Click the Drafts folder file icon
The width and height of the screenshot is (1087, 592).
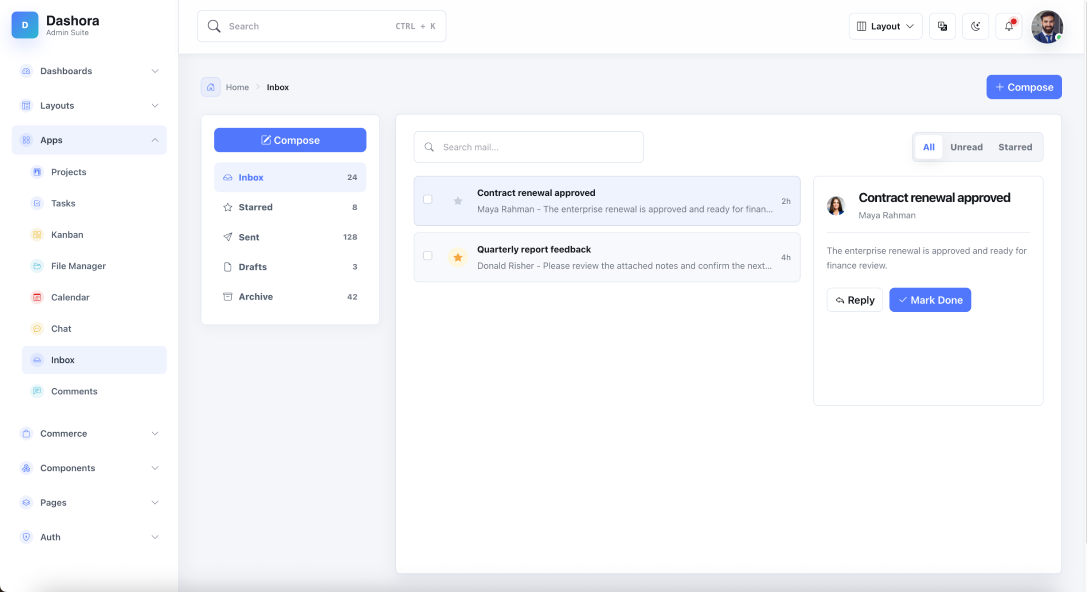click(x=227, y=267)
